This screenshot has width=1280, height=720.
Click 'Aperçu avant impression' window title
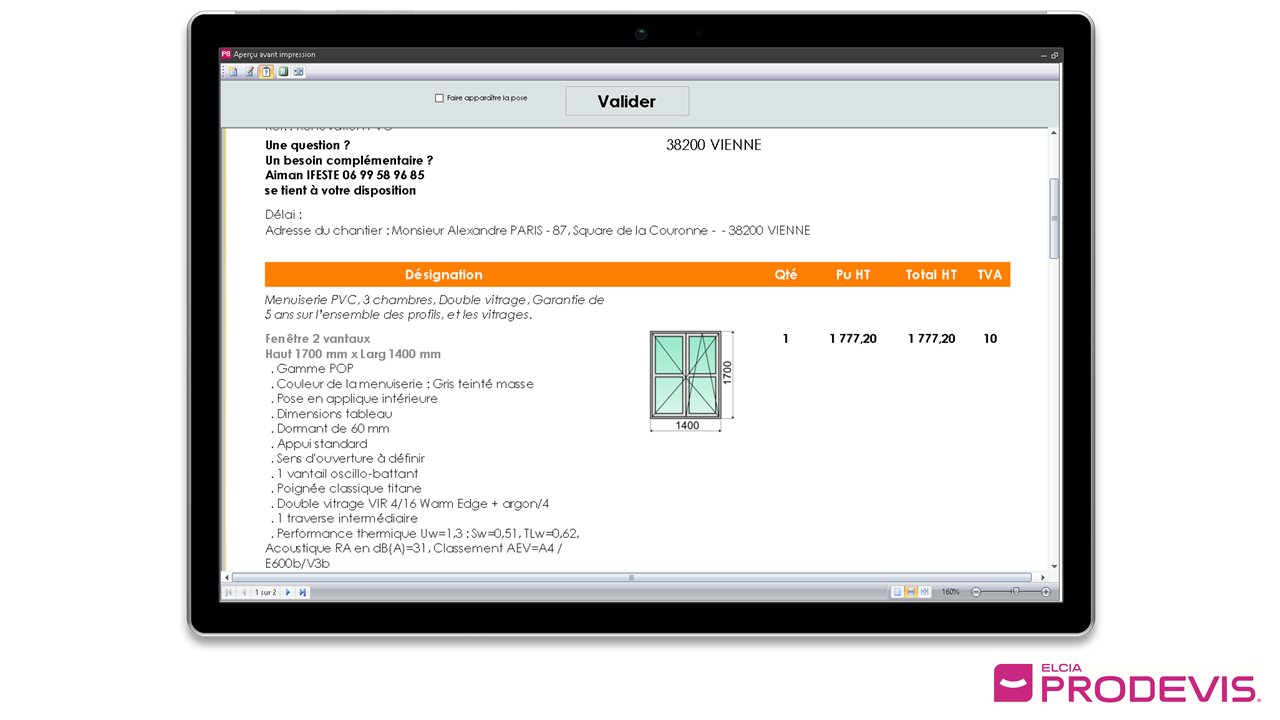275,55
